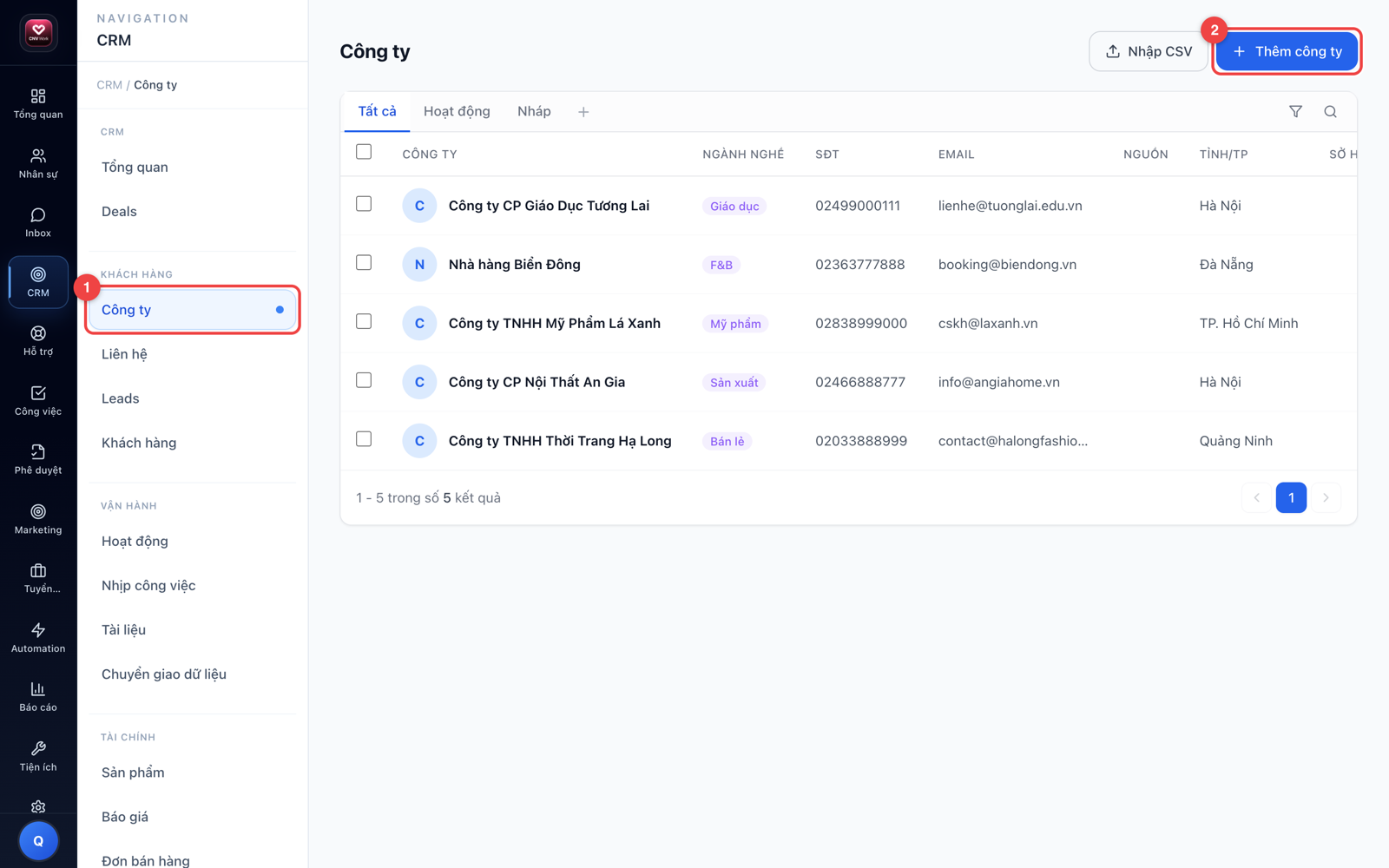1389x868 pixels.
Task: Open the Nhân sự module icon
Action: 38,163
